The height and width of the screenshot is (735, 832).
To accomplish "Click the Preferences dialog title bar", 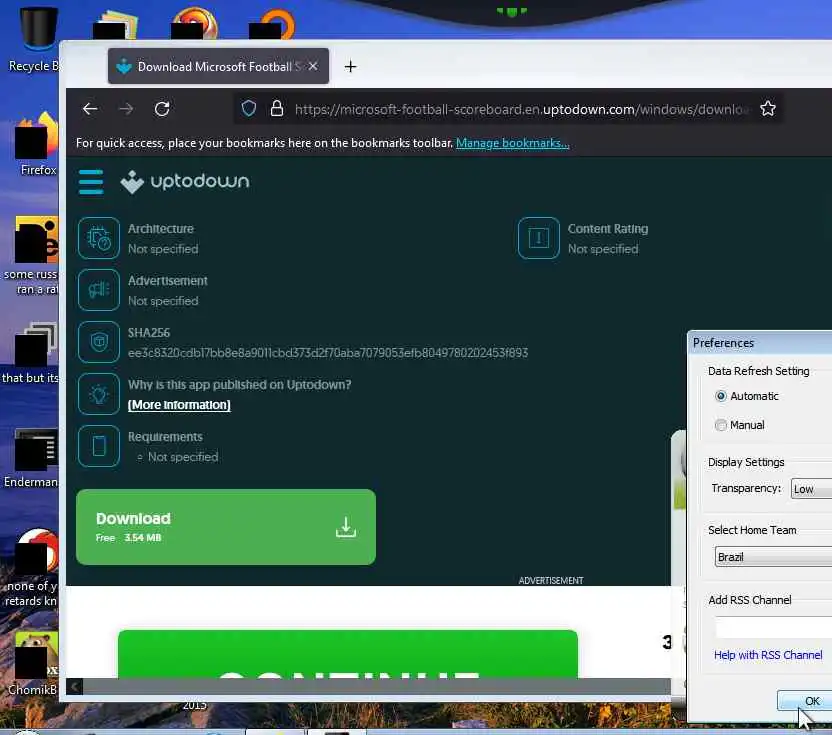I will [x=760, y=343].
